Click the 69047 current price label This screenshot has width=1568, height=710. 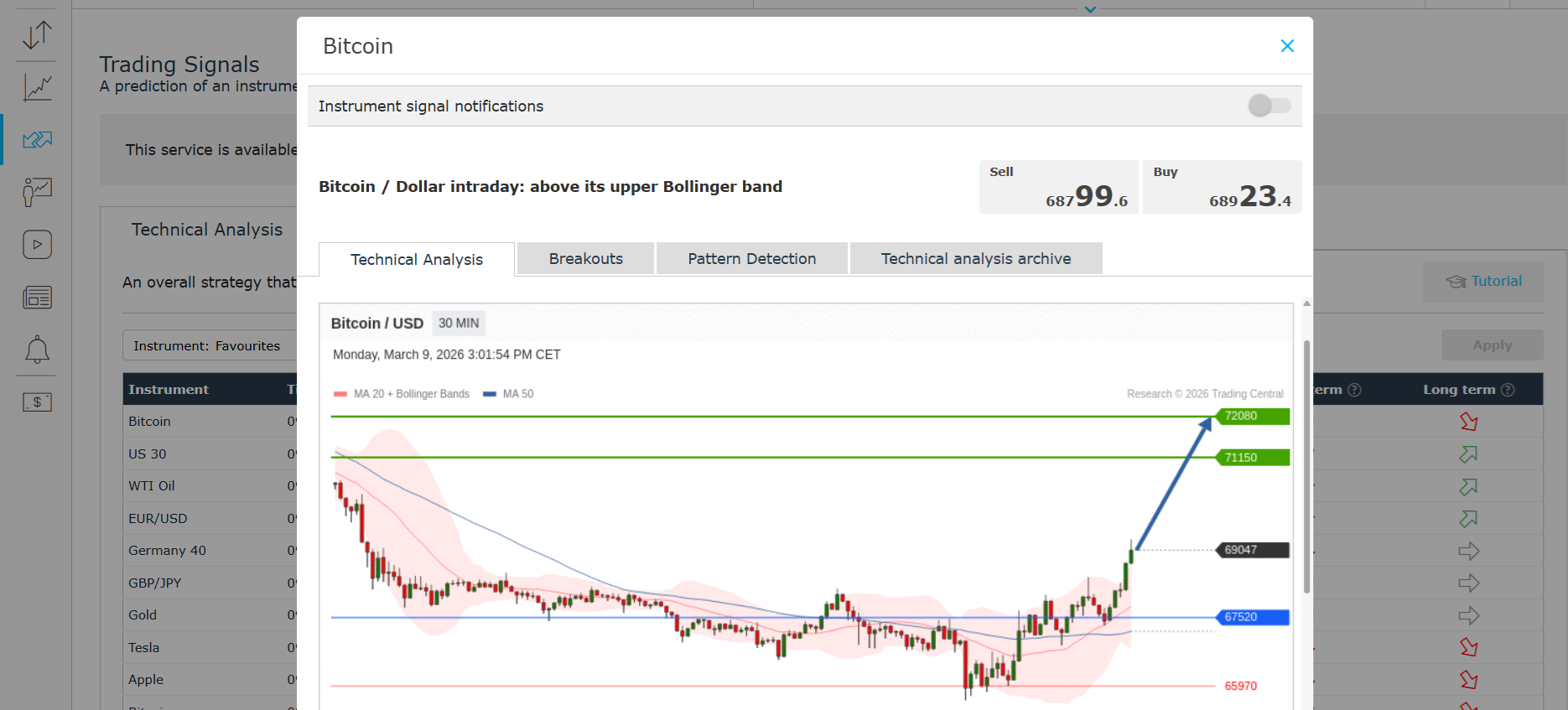coord(1253,550)
